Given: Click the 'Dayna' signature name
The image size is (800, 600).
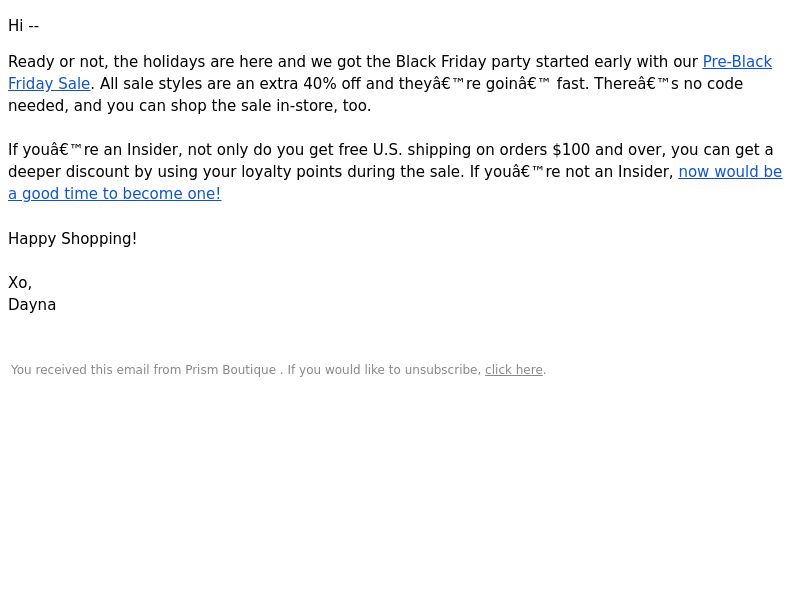Looking at the screenshot, I should tap(32, 305).
